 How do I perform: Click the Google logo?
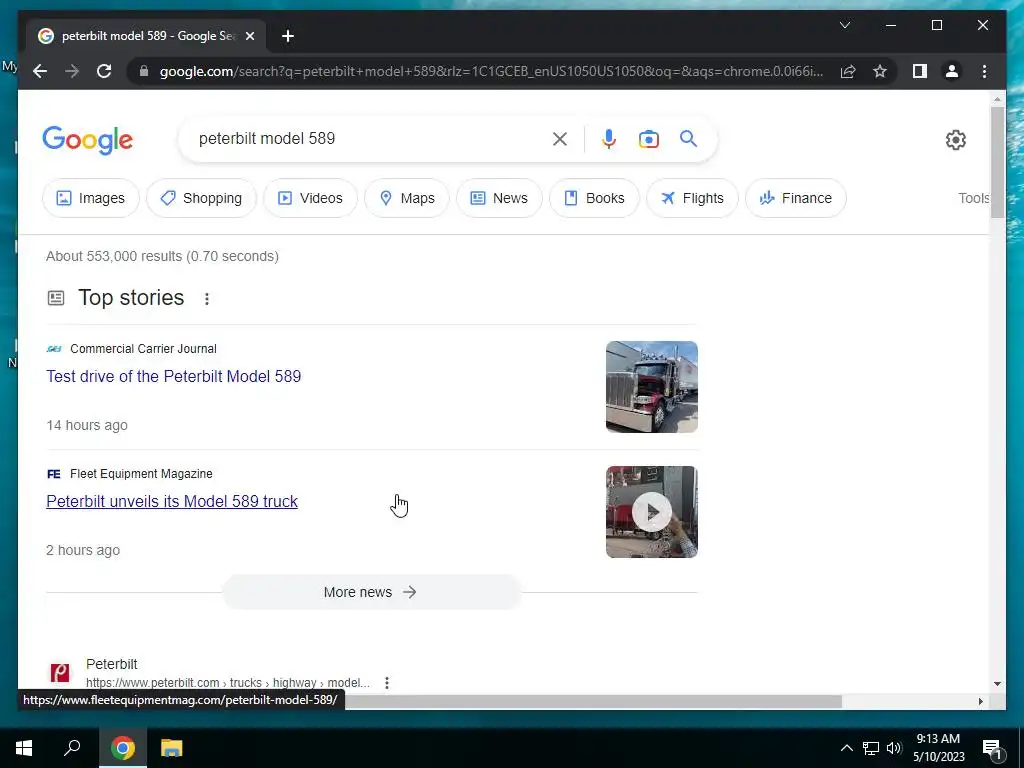[x=88, y=139]
